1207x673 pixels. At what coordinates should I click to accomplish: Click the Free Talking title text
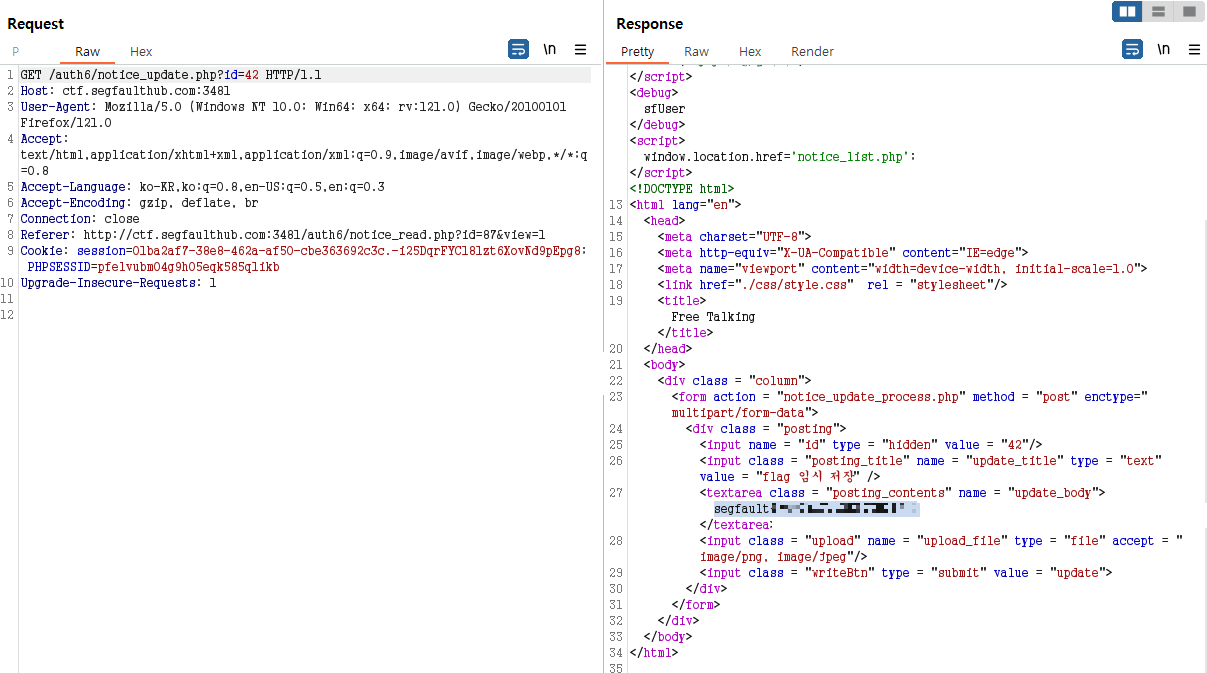click(714, 317)
